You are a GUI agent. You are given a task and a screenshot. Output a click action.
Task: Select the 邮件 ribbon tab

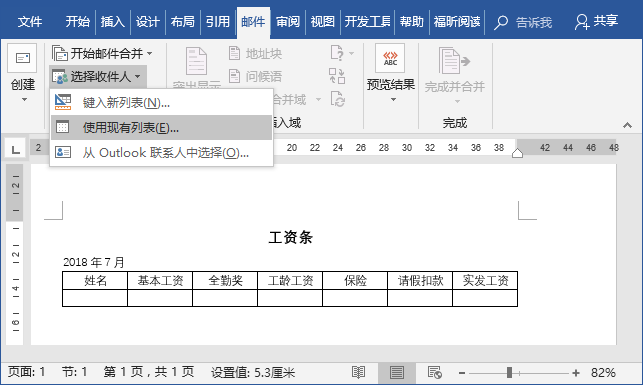(x=253, y=22)
